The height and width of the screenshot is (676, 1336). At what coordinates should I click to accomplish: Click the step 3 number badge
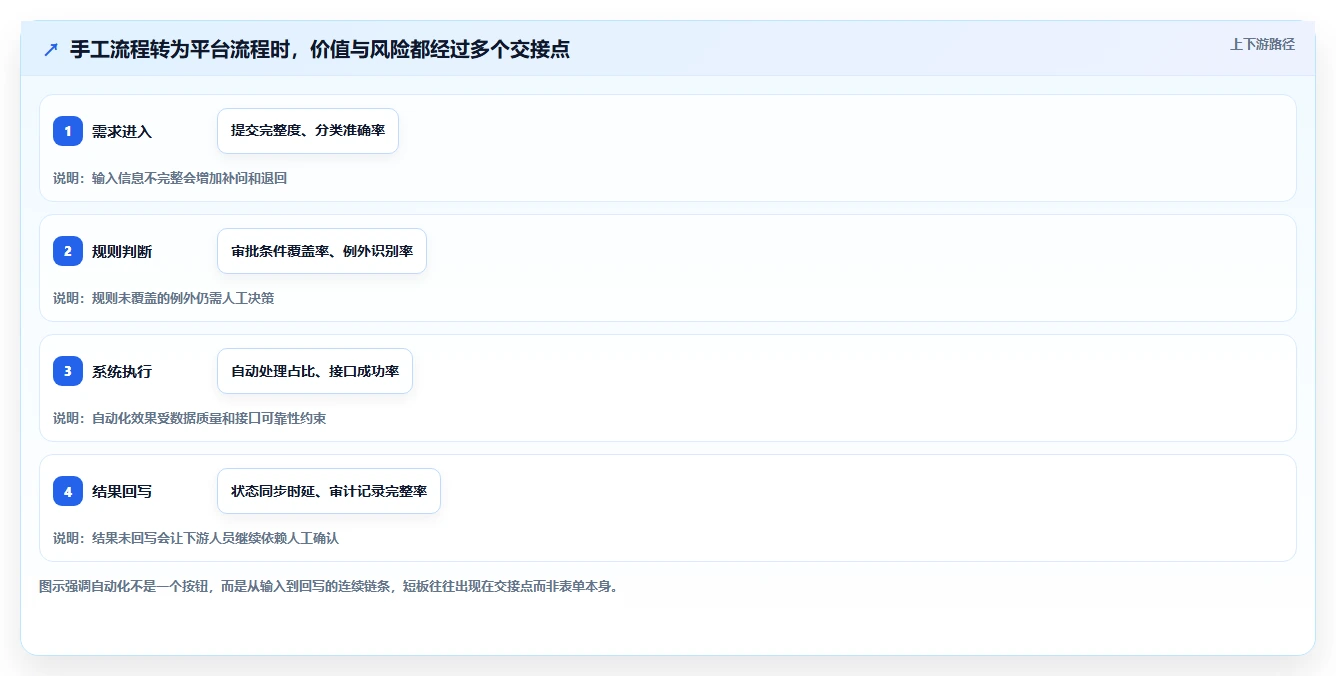(68, 371)
